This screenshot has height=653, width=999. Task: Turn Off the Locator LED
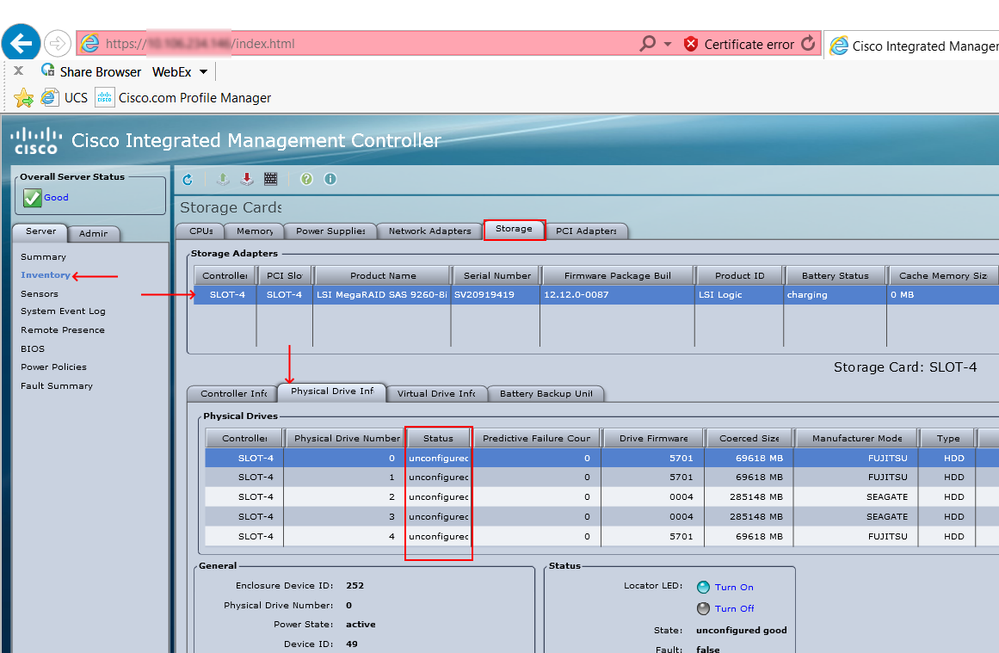click(x=734, y=608)
